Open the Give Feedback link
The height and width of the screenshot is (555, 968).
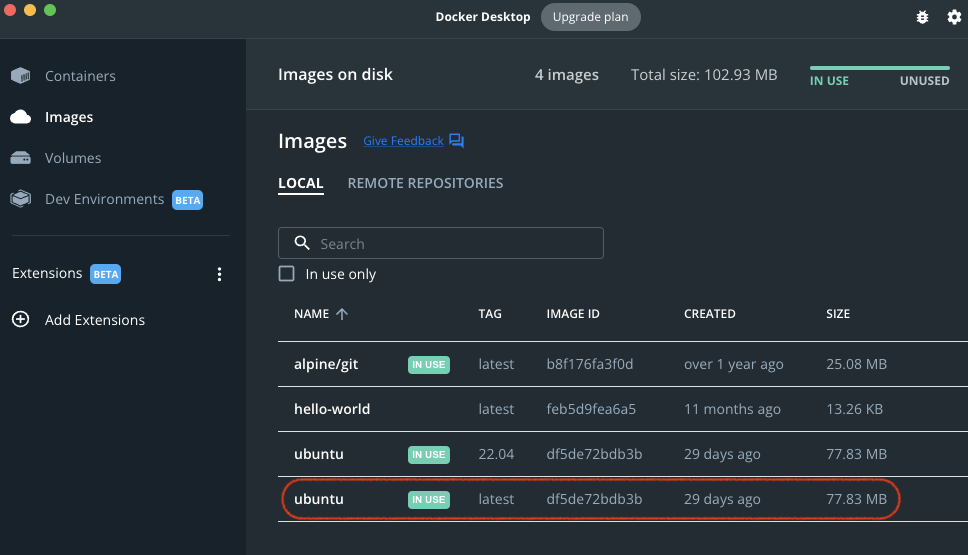point(403,141)
